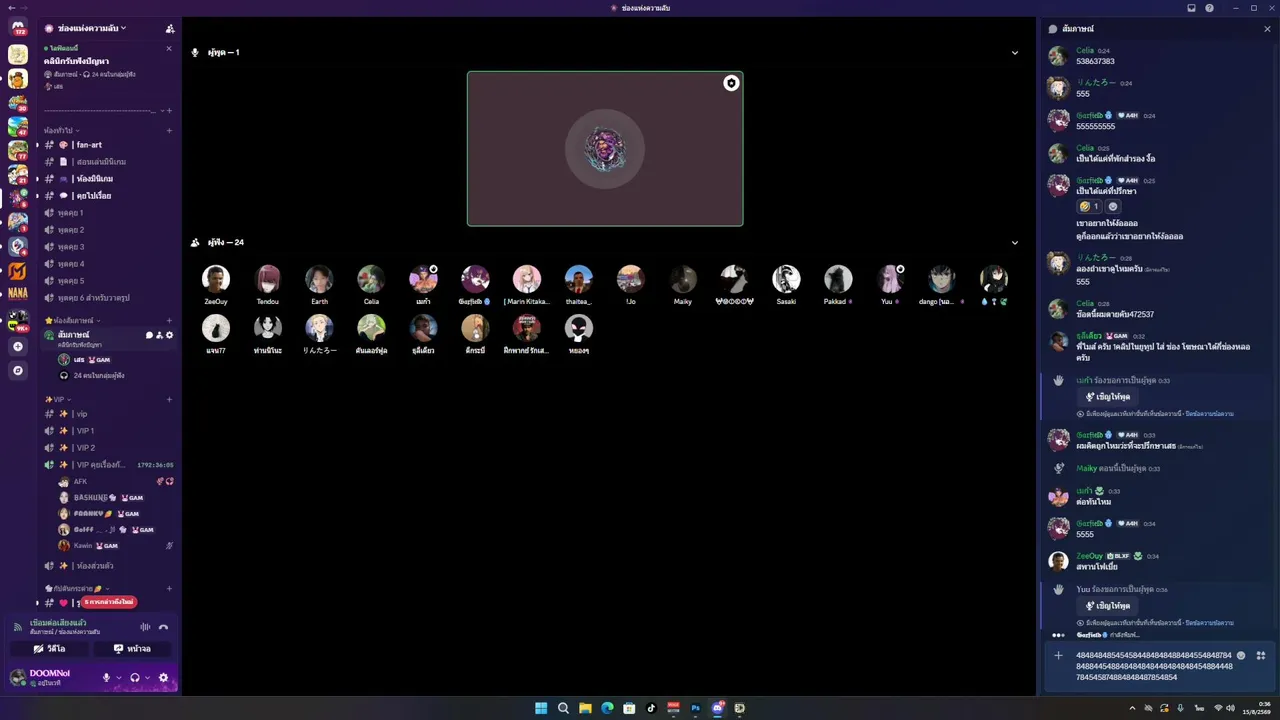
Task: Select the speaker tile on stage
Action: [x=605, y=149]
